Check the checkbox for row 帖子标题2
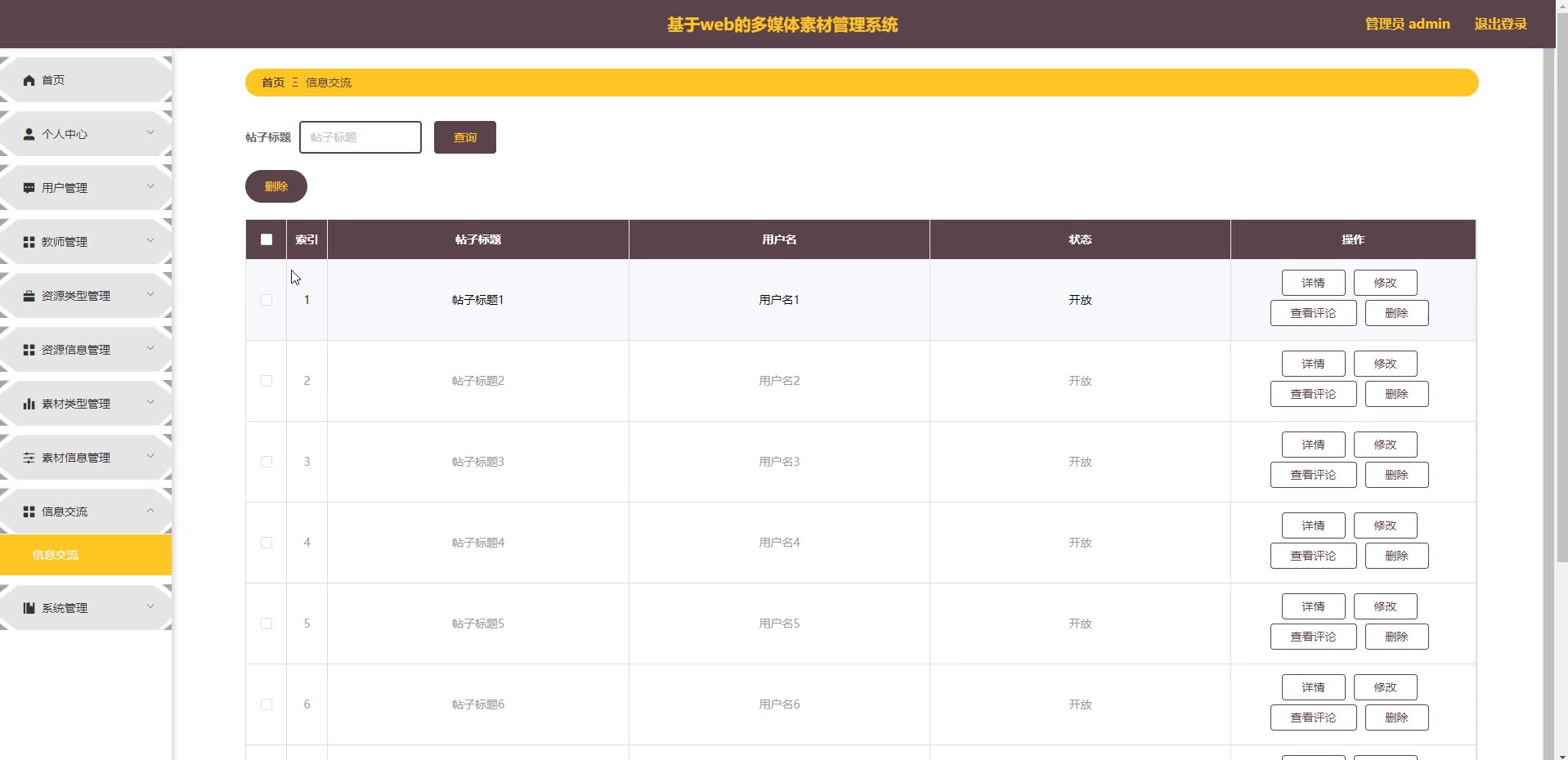Viewport: 1568px width, 760px height. pyautogui.click(x=267, y=381)
